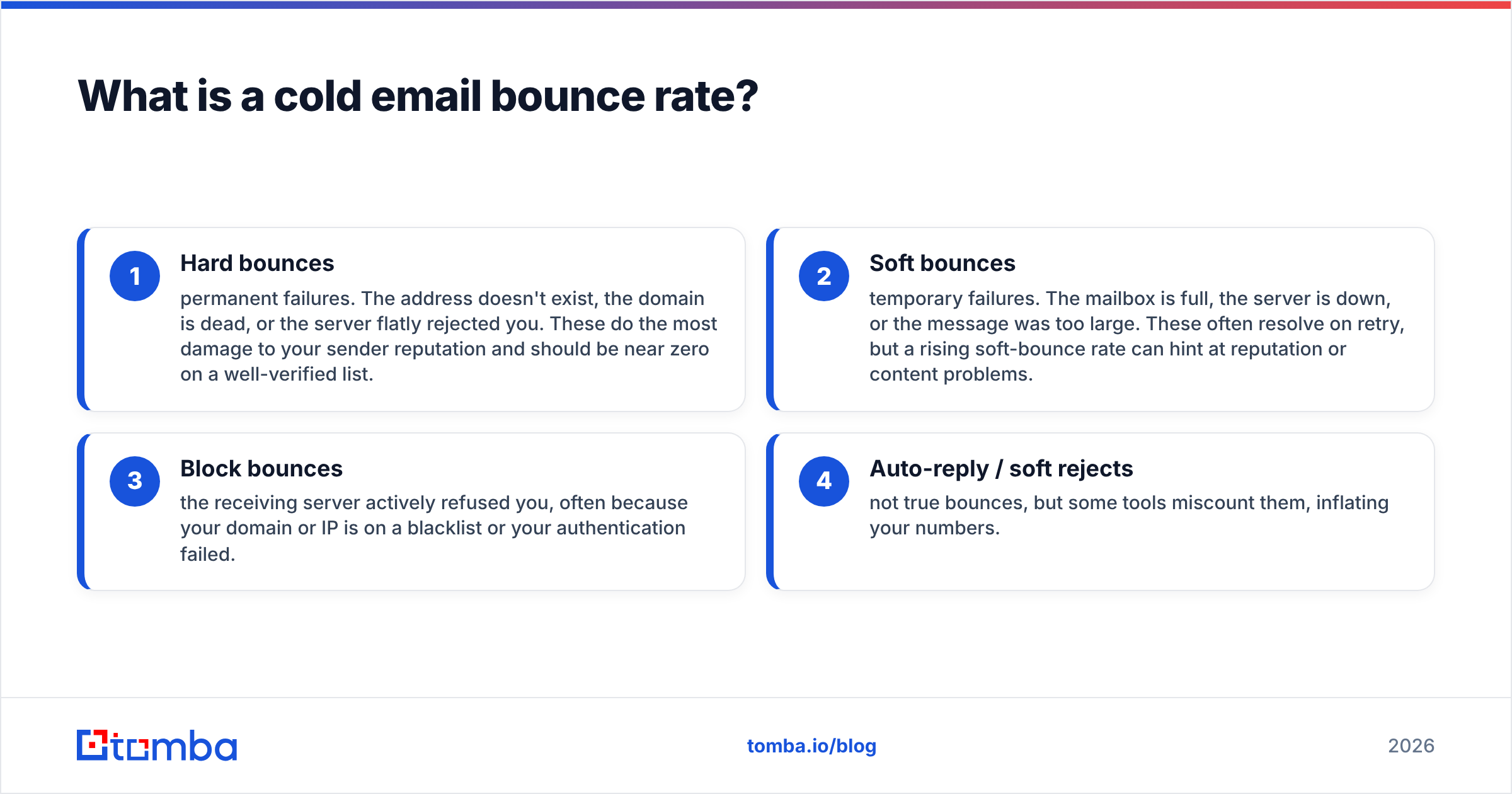Click the paragraph starting 'temporary failures'
Viewport: 1512px width, 794px height.
[x=1137, y=337]
